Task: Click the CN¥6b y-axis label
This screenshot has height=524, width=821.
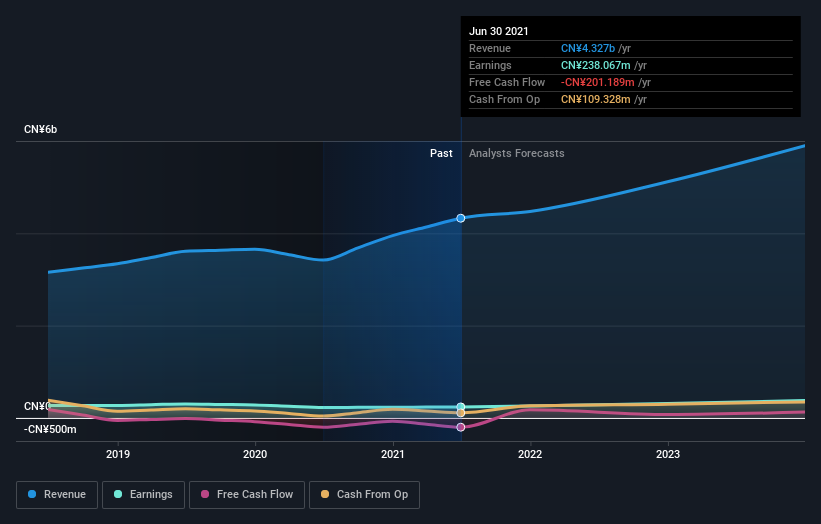Action: pyautogui.click(x=40, y=129)
